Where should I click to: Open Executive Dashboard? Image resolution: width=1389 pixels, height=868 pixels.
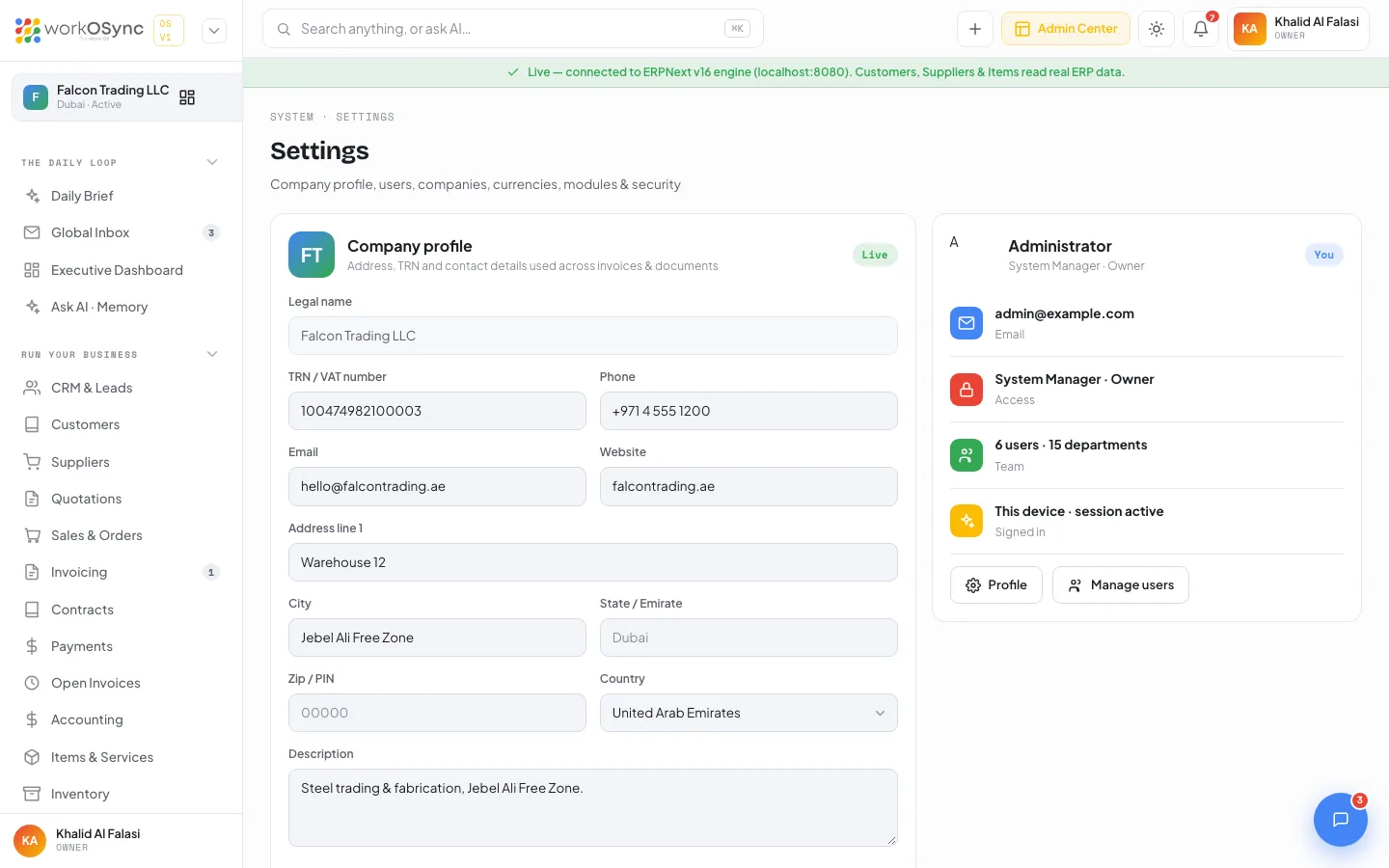(x=122, y=270)
